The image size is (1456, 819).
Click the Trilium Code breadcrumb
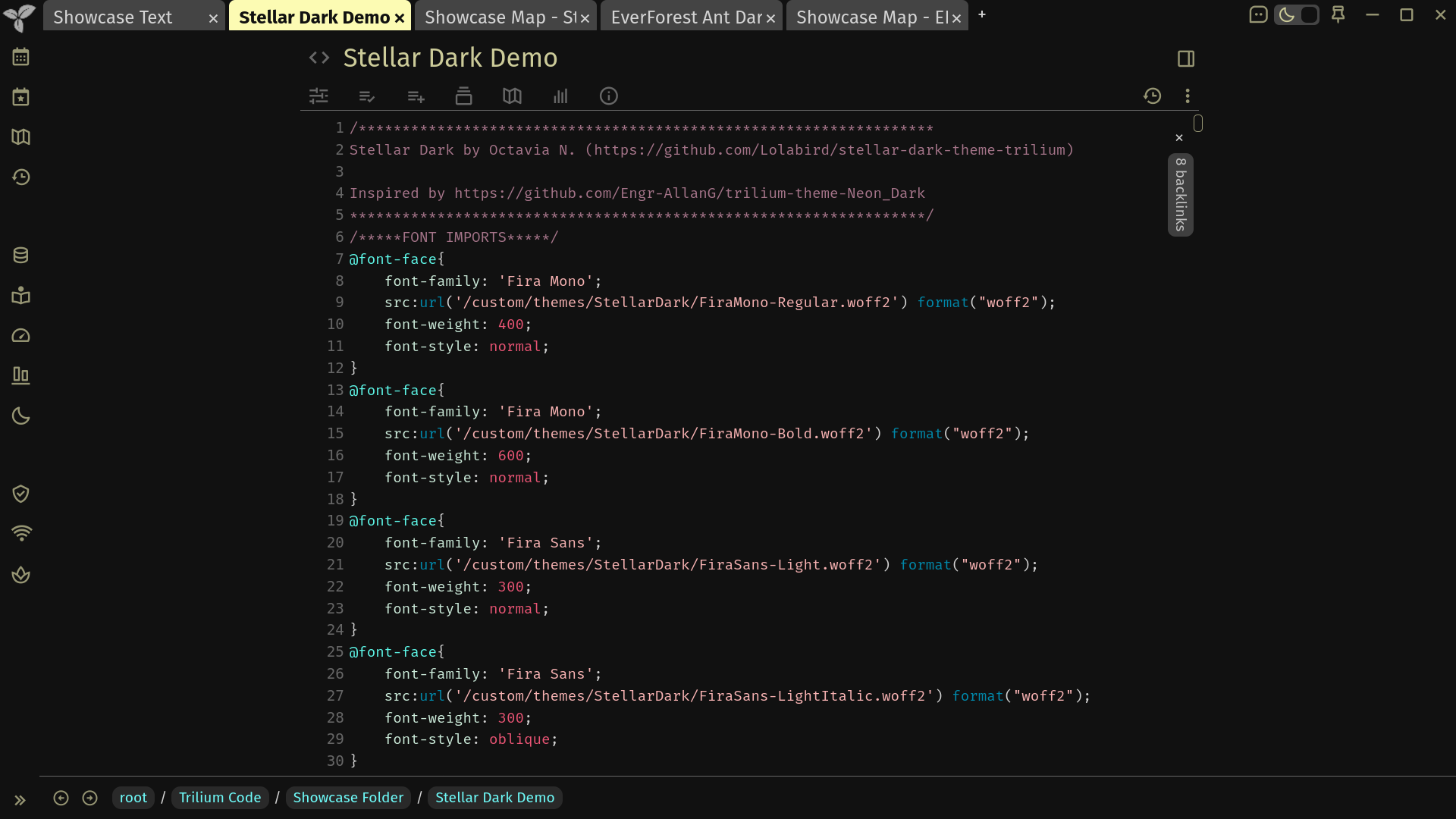pyautogui.click(x=220, y=798)
